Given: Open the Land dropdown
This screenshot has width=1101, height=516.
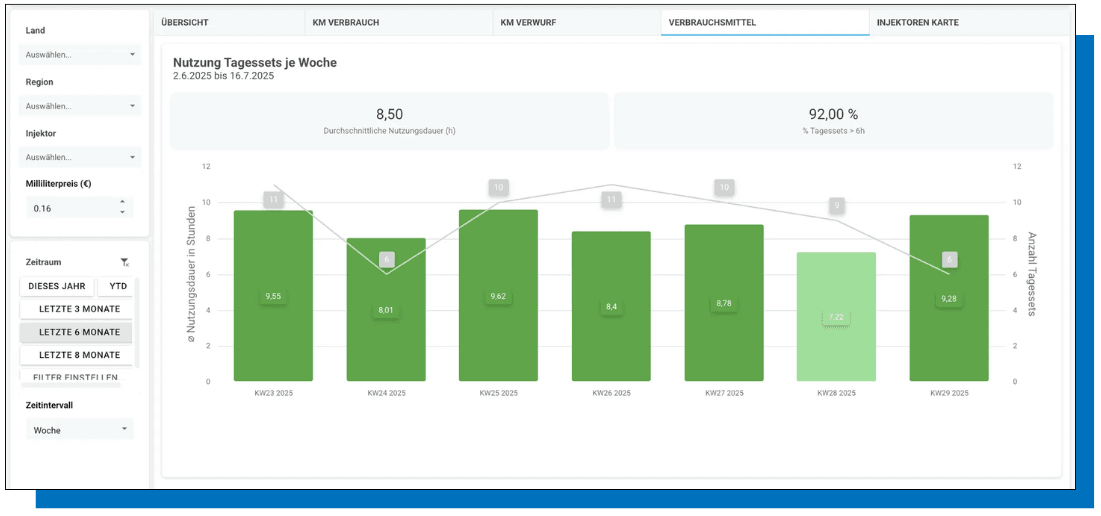Looking at the screenshot, I should pos(80,54).
